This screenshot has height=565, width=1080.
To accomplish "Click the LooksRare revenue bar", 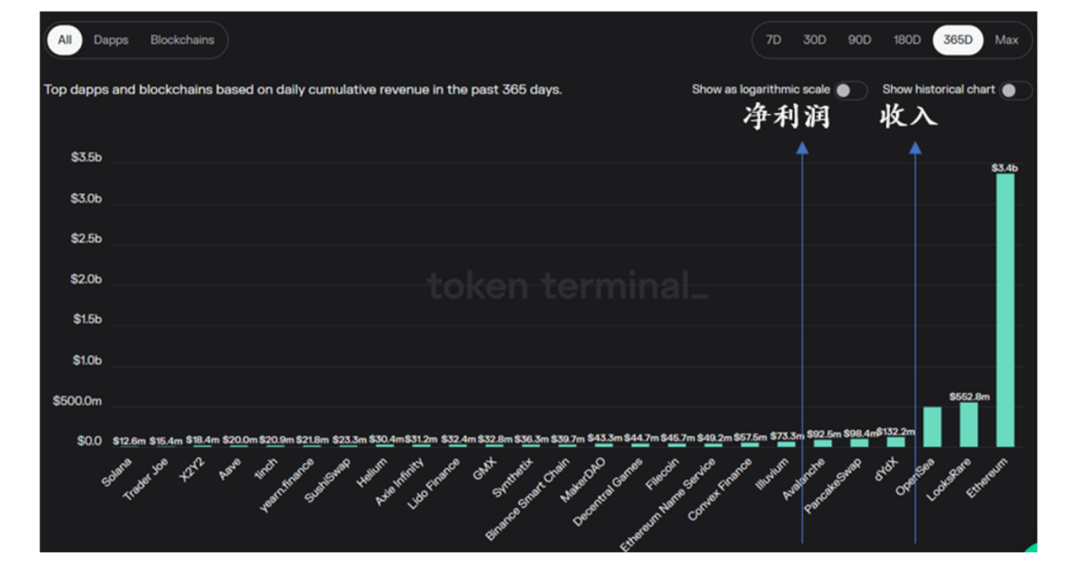I will pos(968,424).
